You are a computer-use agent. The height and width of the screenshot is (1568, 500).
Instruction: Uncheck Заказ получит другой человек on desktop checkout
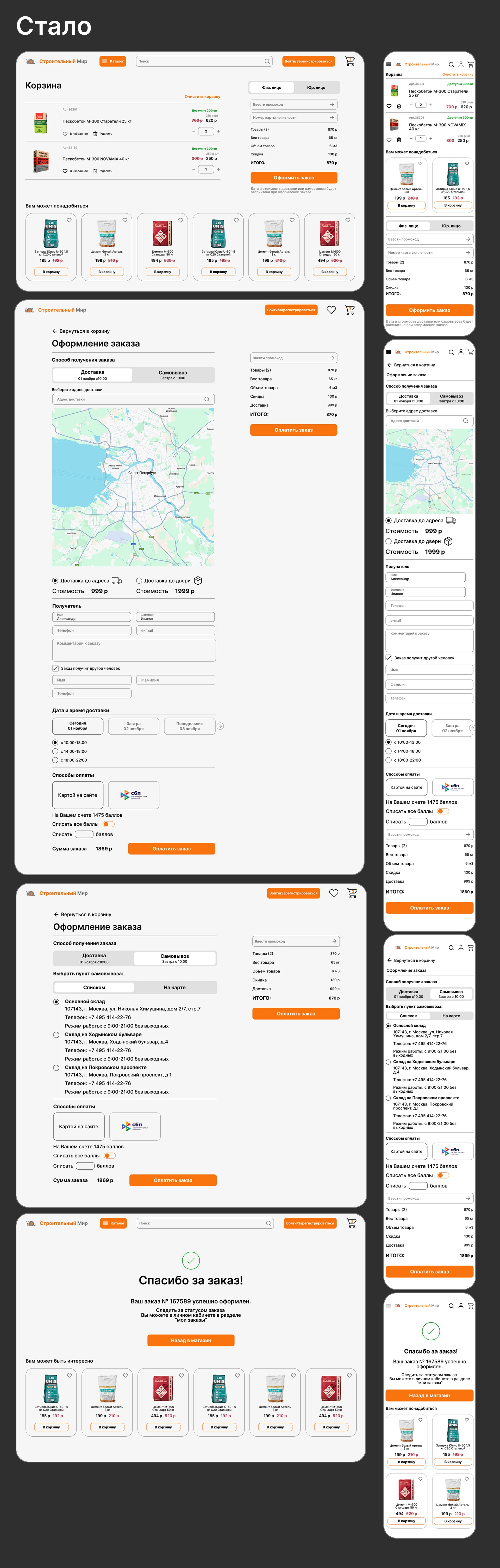pos(55,668)
